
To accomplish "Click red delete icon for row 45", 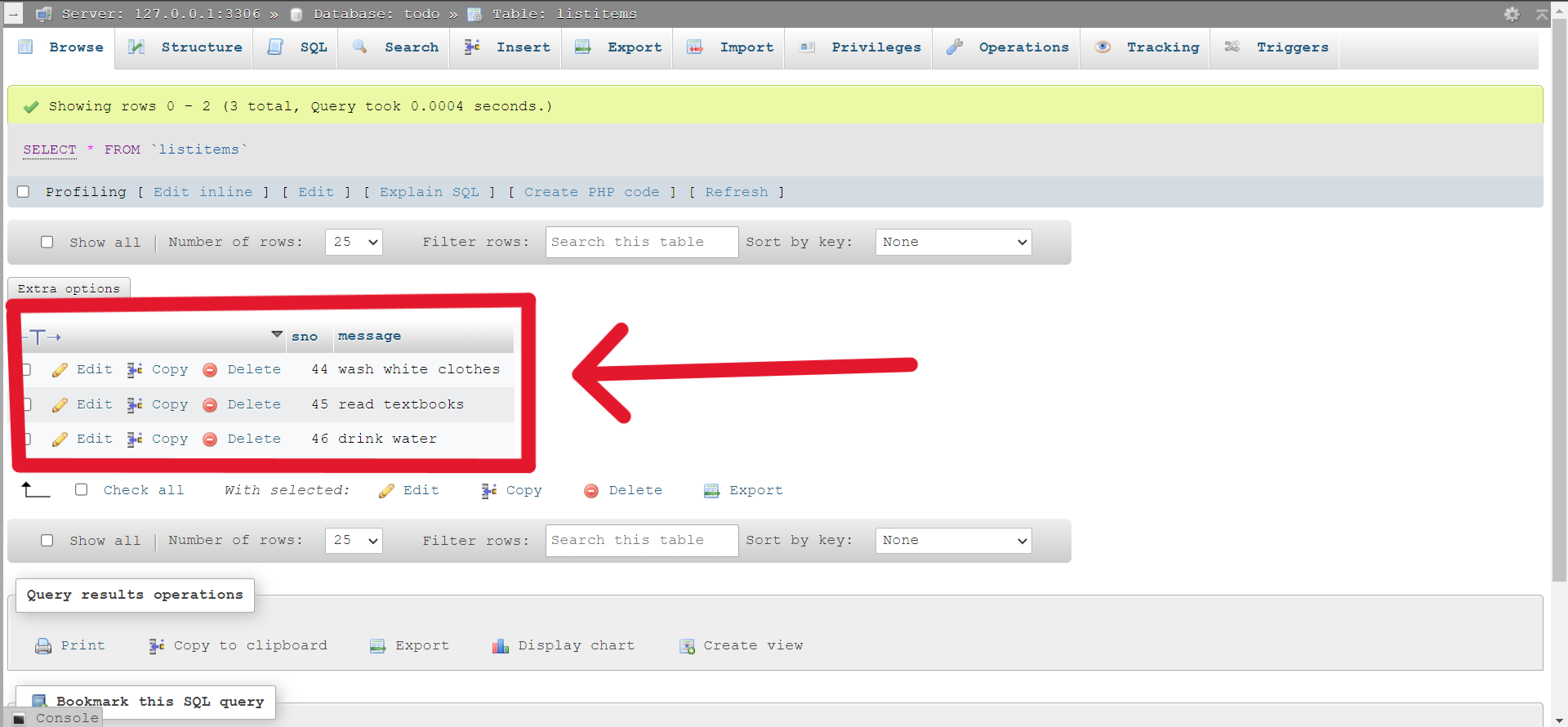I will pyautogui.click(x=210, y=405).
